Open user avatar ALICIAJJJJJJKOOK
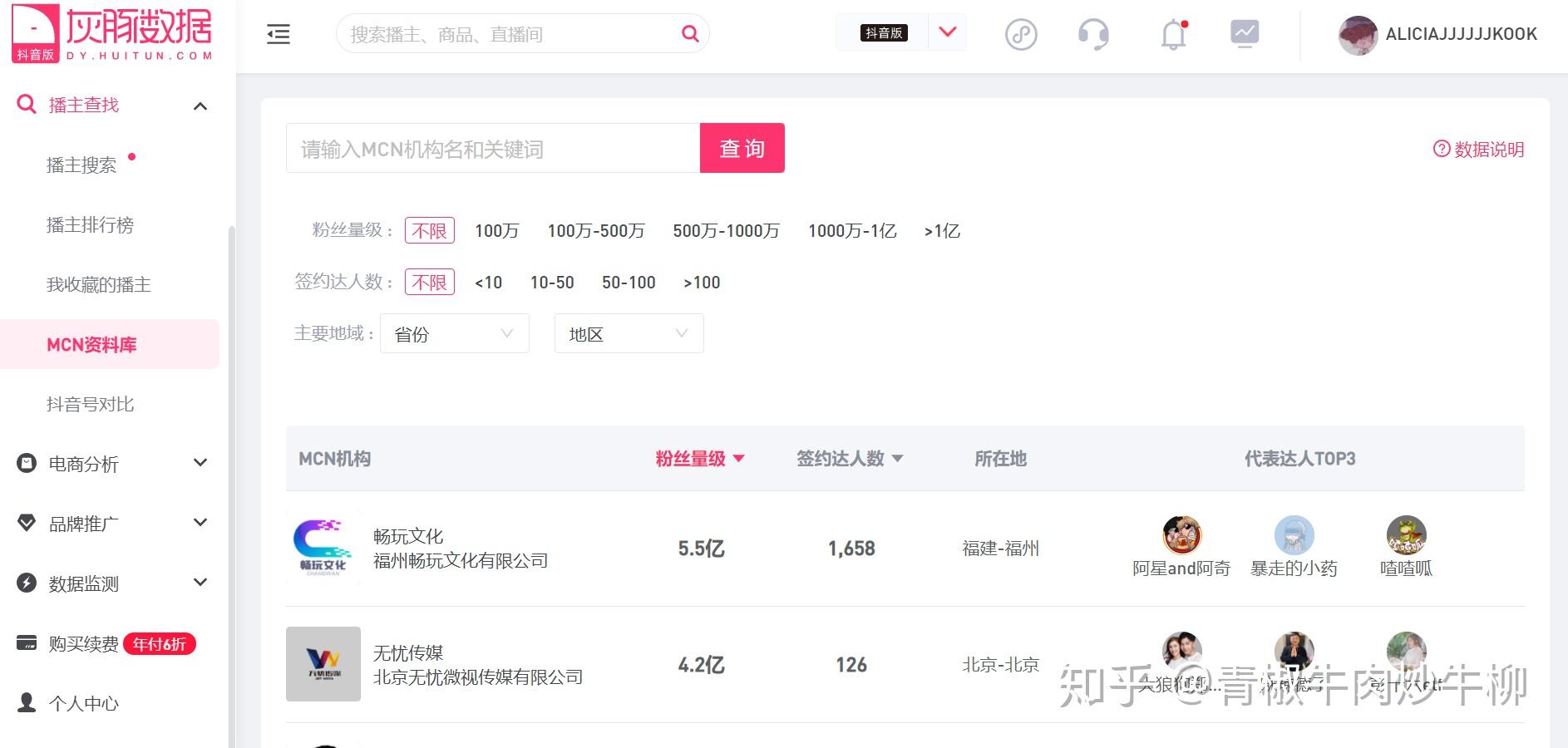The width and height of the screenshot is (1568, 748). point(1358,35)
